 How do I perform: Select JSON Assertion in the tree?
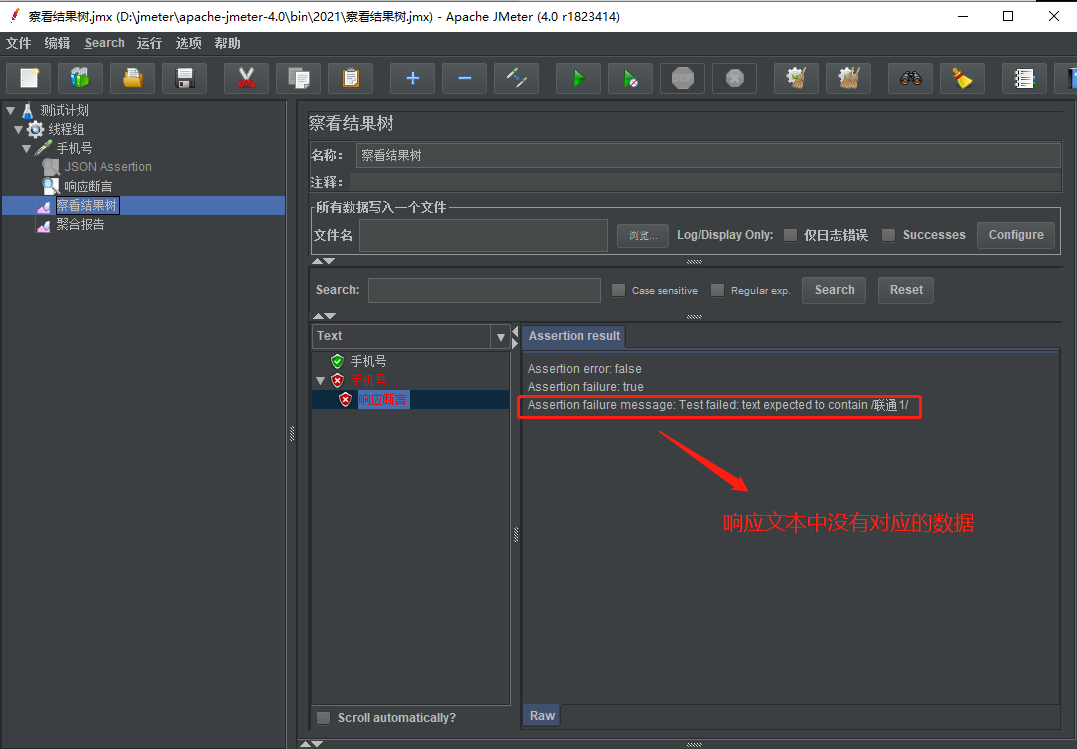[x=108, y=167]
